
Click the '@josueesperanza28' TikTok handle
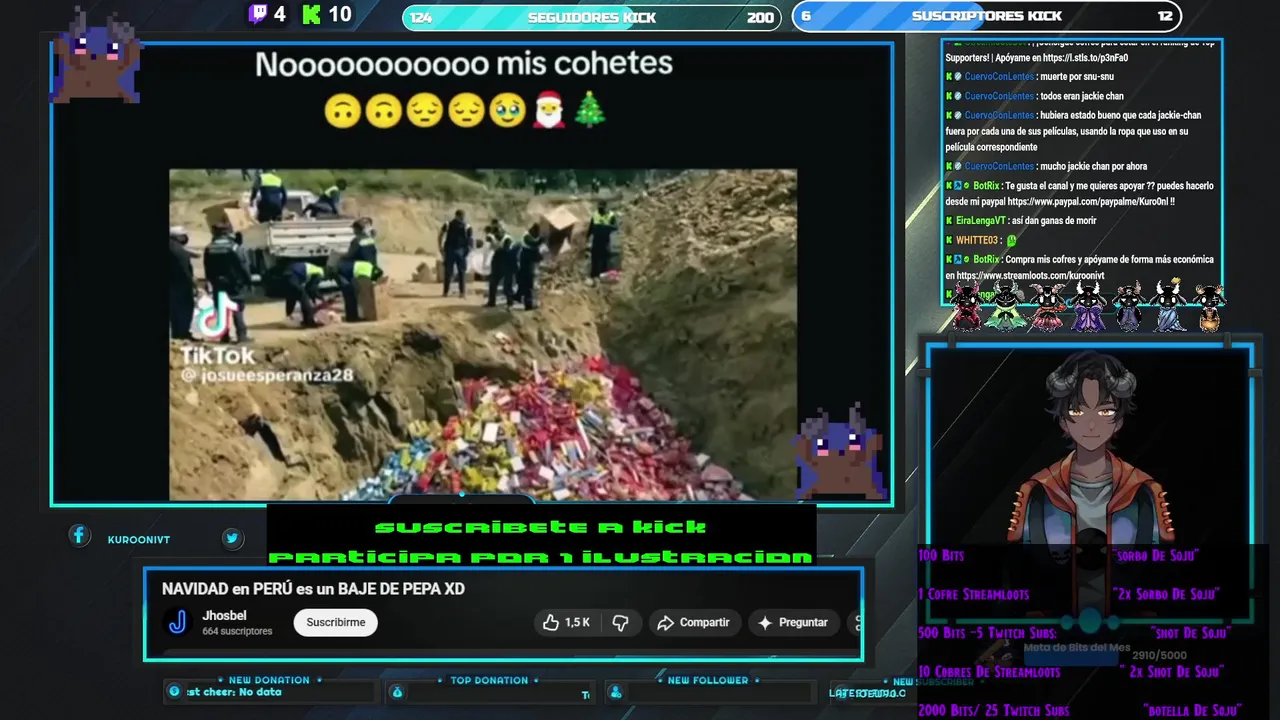266,375
